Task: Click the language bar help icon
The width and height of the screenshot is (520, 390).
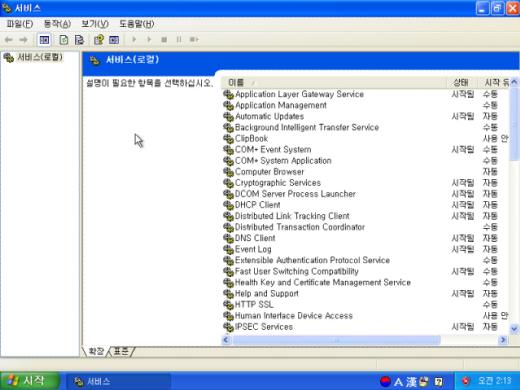Action: (x=439, y=381)
